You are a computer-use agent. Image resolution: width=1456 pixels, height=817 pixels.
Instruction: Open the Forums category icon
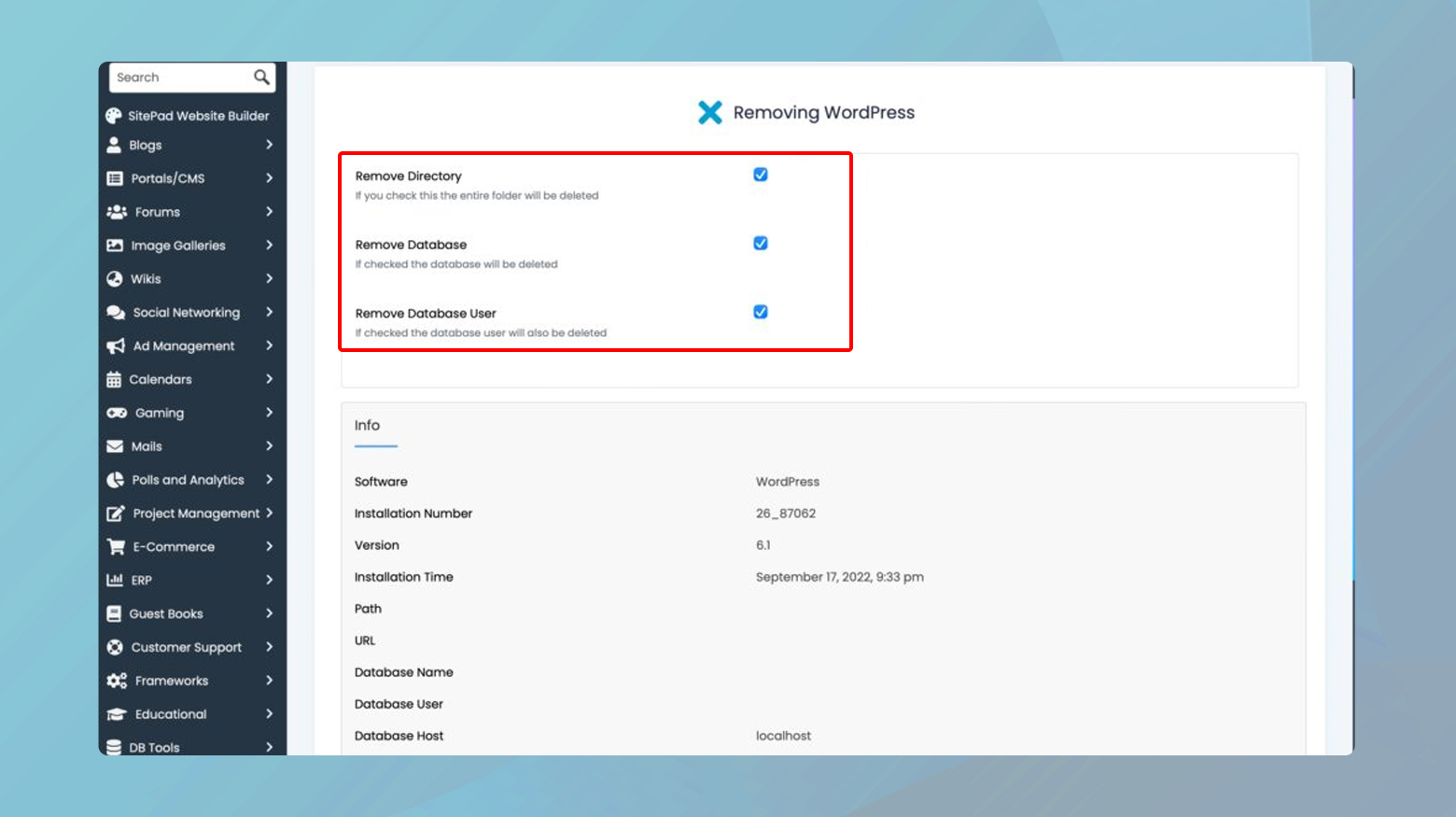[115, 212]
